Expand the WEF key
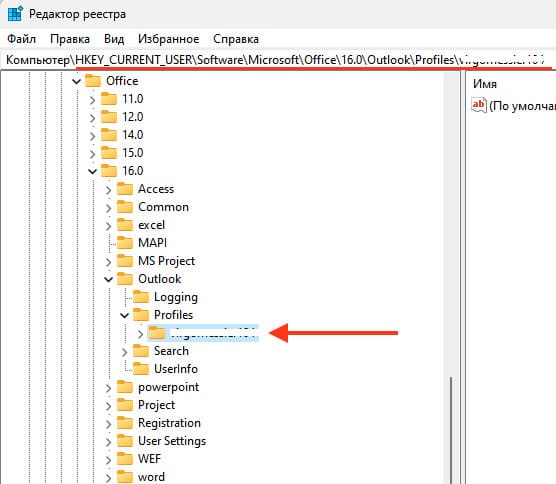This screenshot has height=484, width=556. (x=109, y=460)
